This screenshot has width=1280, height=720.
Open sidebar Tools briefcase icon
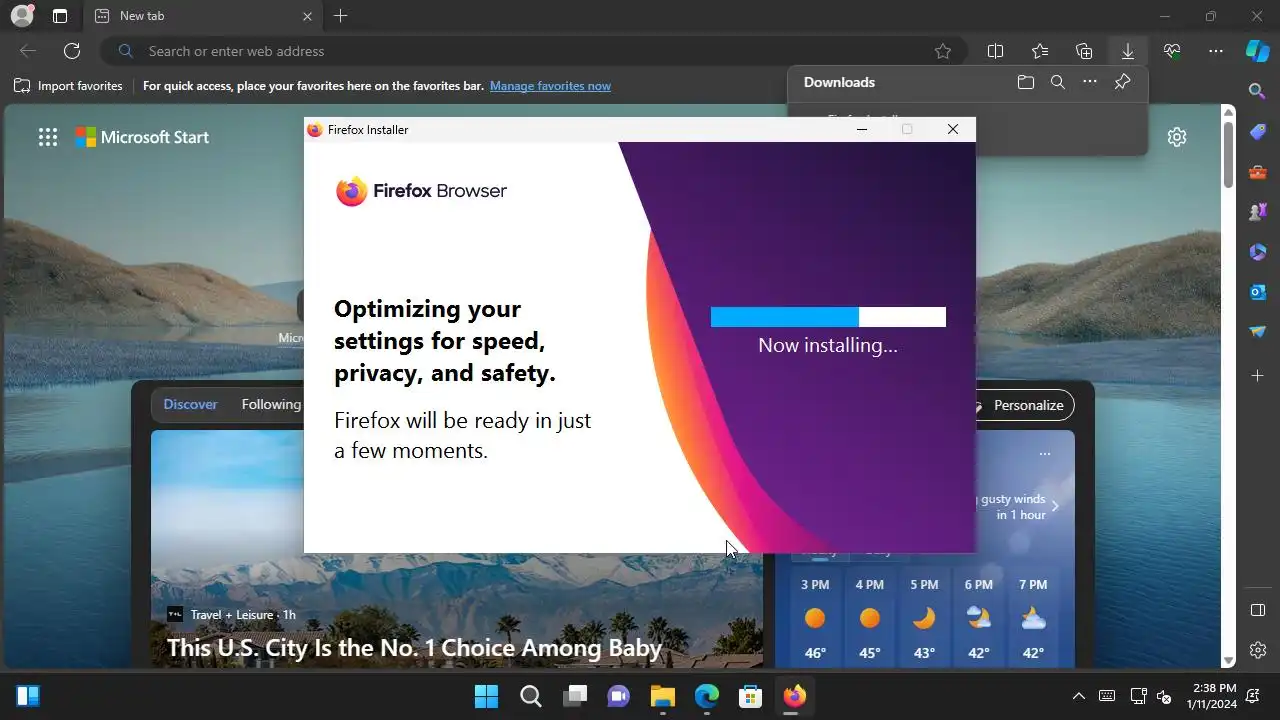1258,172
